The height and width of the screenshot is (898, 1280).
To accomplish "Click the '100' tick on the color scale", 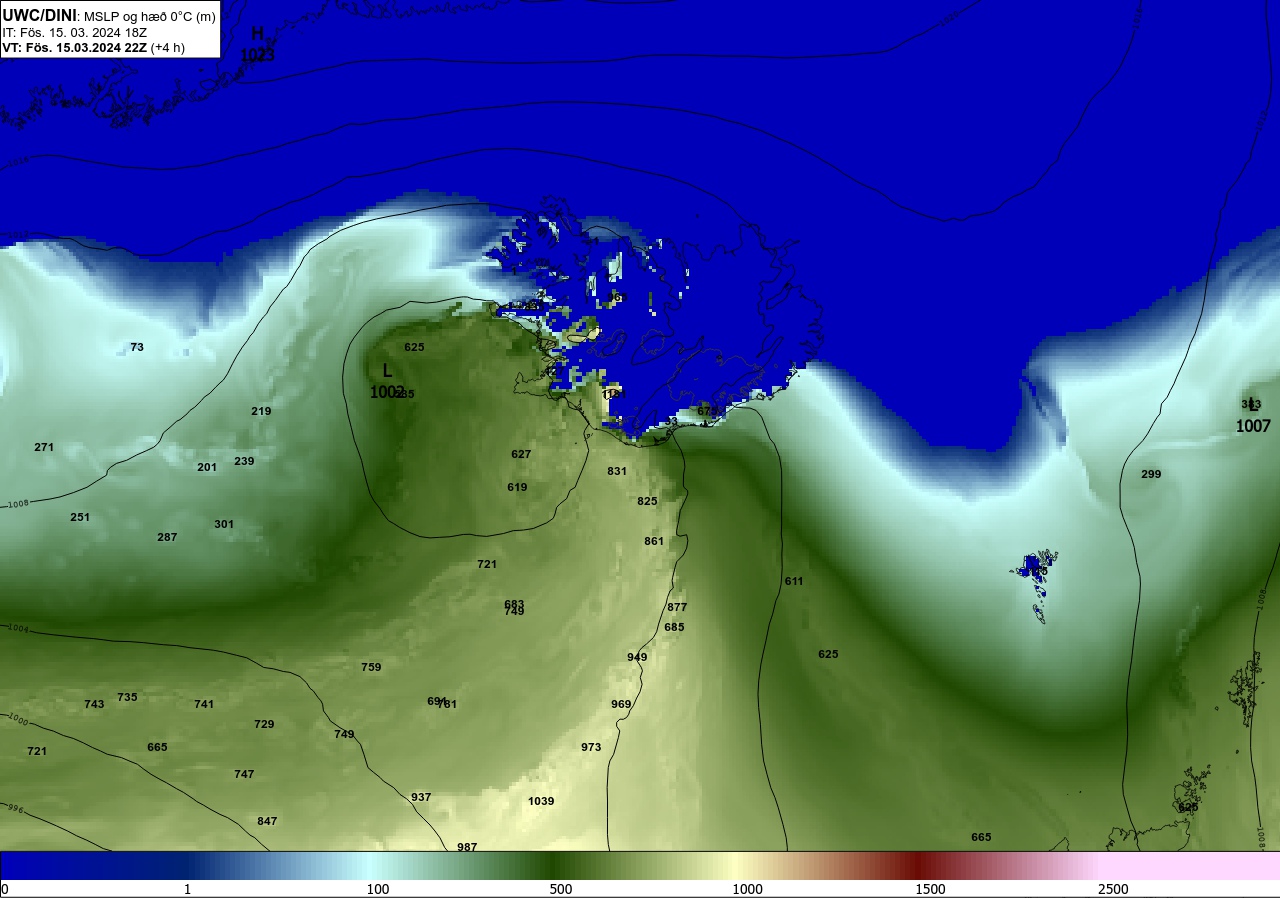I will (378, 889).
